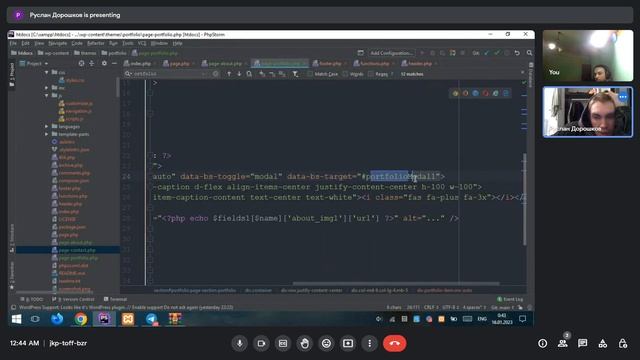Hide the Project panel with minus icon
This screenshot has width=640, height=360.
[114, 64]
